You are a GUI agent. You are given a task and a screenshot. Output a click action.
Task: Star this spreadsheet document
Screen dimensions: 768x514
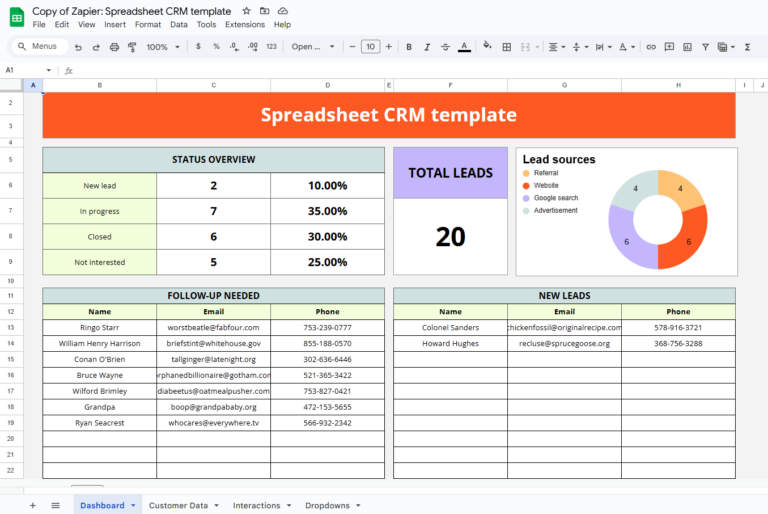pos(246,10)
